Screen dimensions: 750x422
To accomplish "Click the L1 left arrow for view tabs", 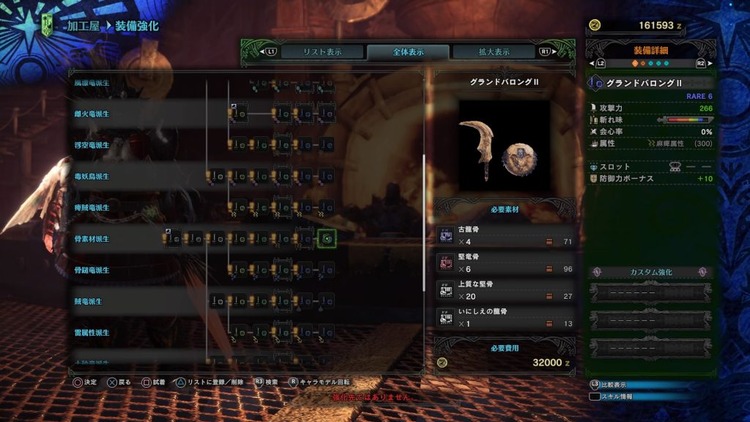I will click(268, 51).
